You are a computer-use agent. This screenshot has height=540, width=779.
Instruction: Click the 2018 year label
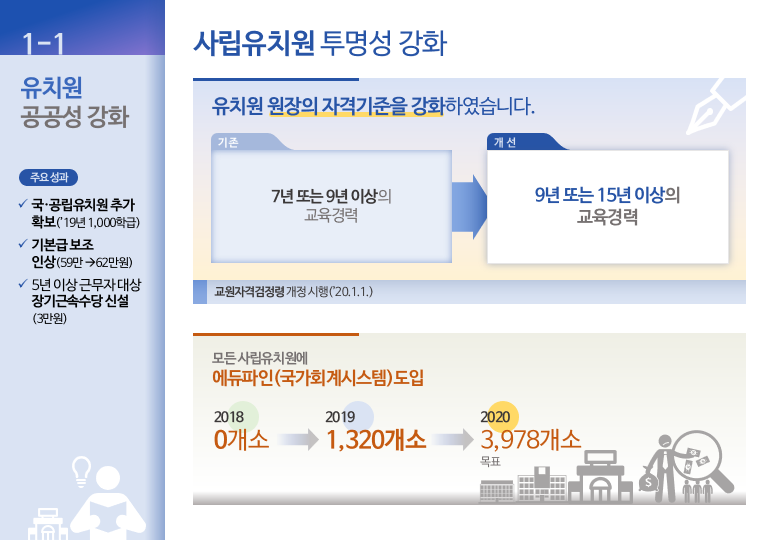[x=229, y=416]
